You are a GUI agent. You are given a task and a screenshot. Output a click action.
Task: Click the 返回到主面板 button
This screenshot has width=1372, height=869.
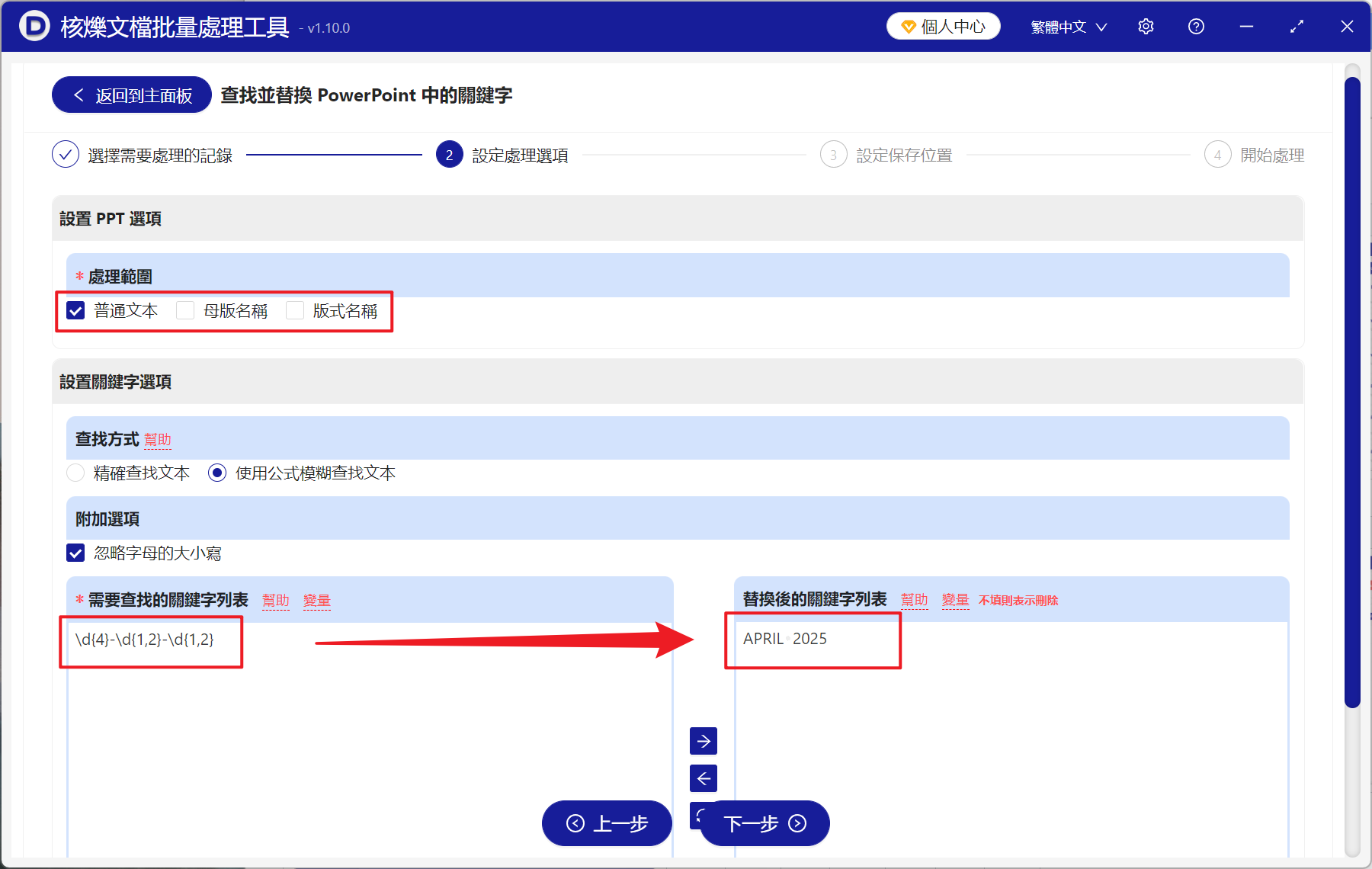tap(130, 95)
